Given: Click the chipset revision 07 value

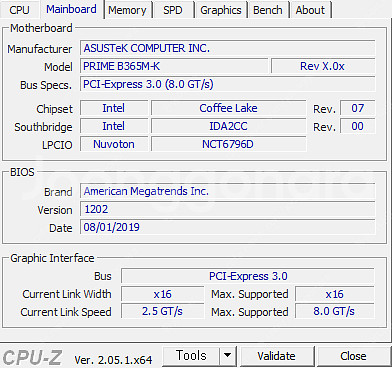Looking at the screenshot, I should coord(357,108).
